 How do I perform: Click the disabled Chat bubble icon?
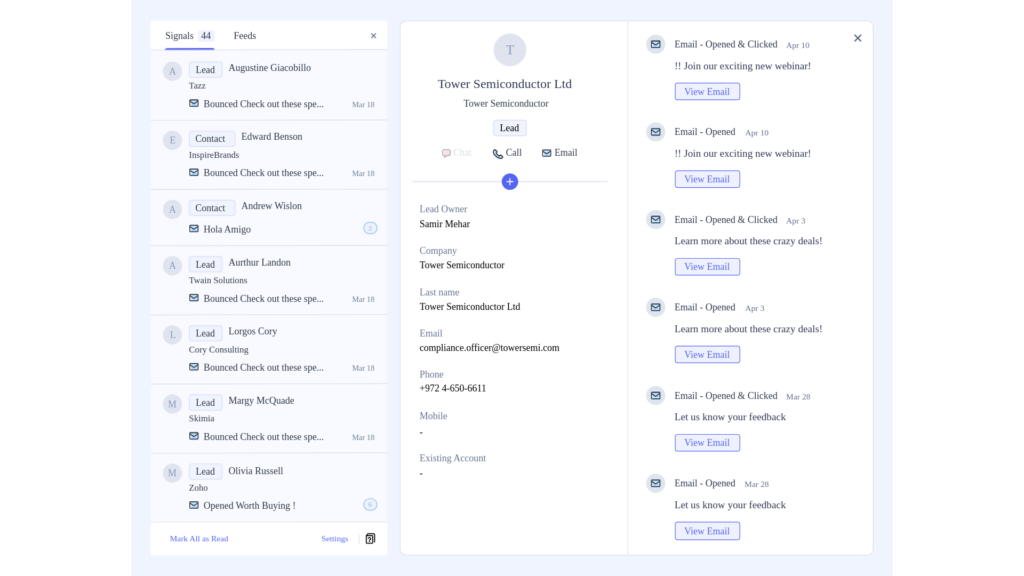click(x=446, y=154)
